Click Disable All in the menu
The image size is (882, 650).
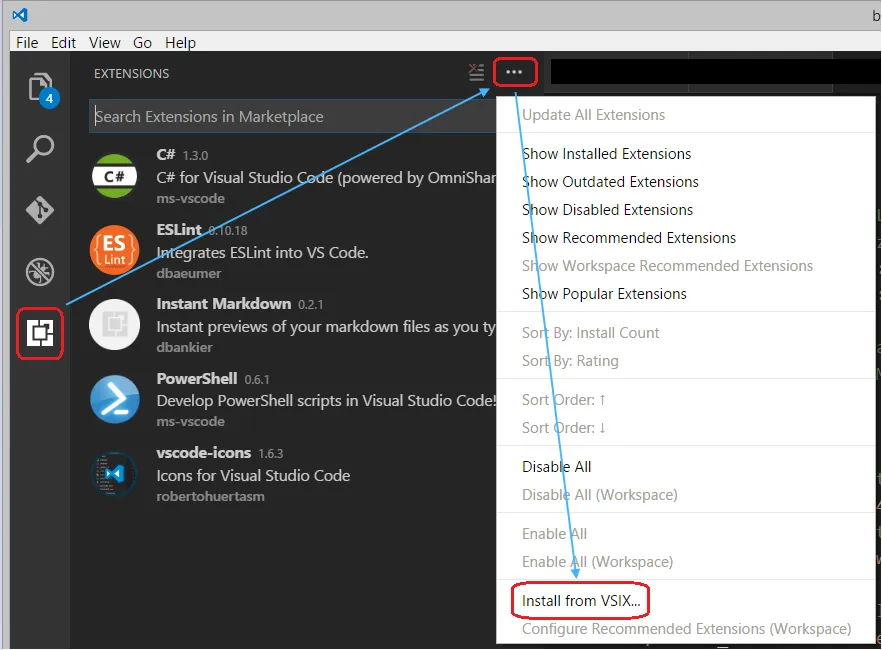click(x=557, y=466)
